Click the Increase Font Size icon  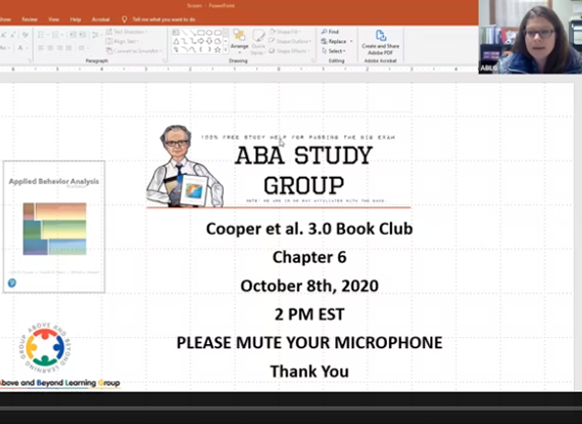[x=3, y=35]
